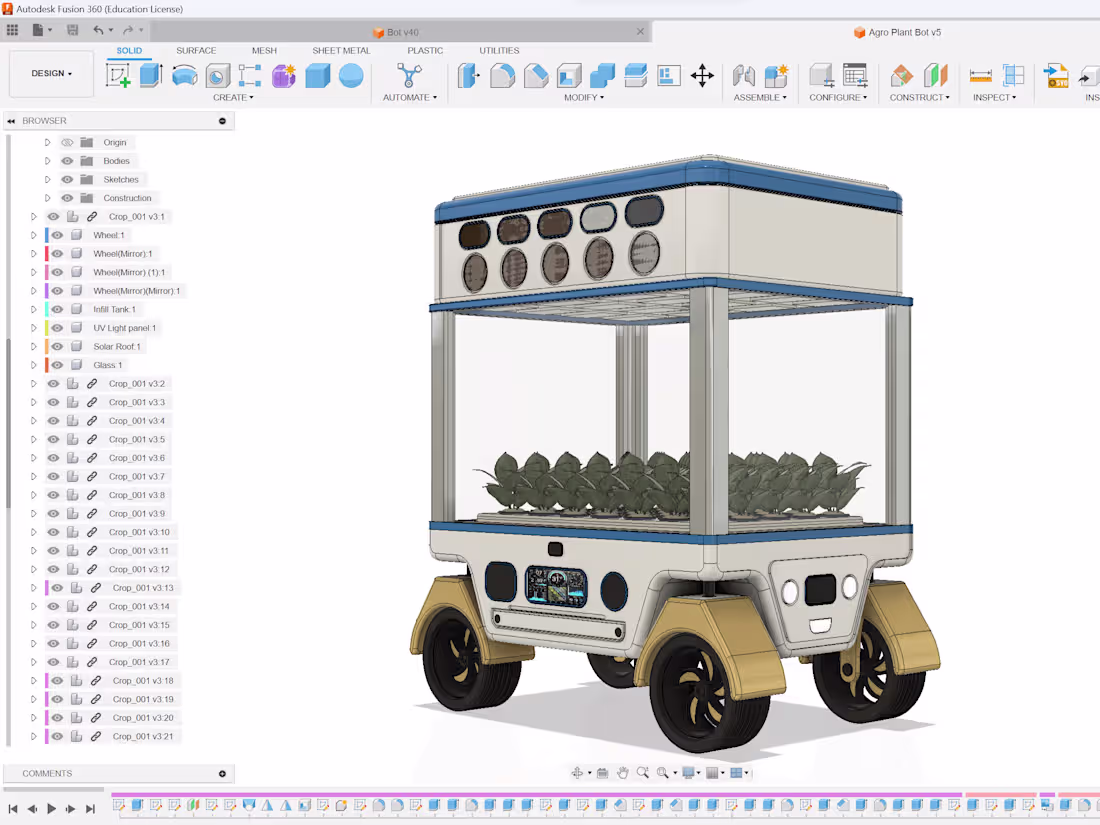1100x825 pixels.
Task: Click the Revolve tool in Create panel
Action: [x=186, y=76]
